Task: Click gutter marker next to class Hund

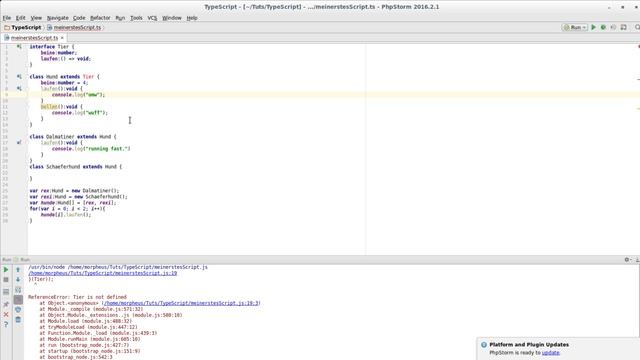Action: [x=19, y=76]
